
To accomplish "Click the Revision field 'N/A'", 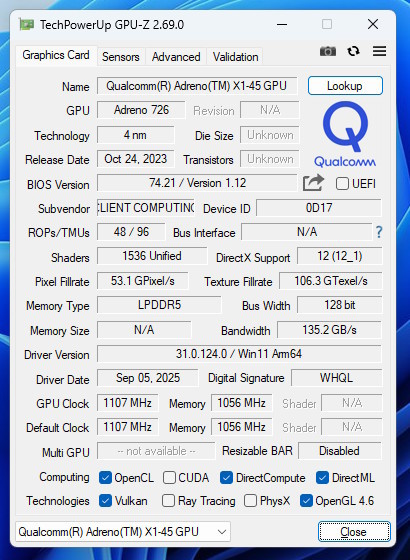I will point(270,110).
